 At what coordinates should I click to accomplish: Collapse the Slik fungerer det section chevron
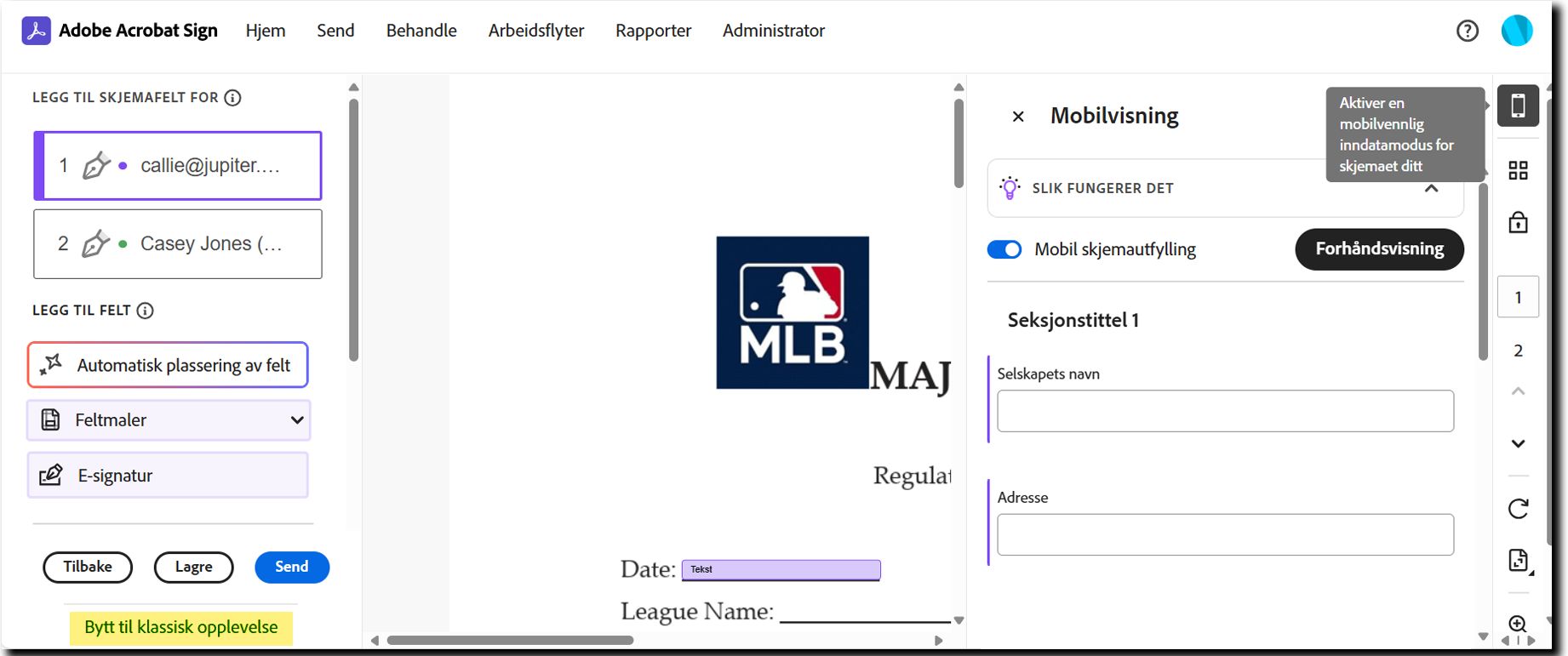(x=1432, y=189)
